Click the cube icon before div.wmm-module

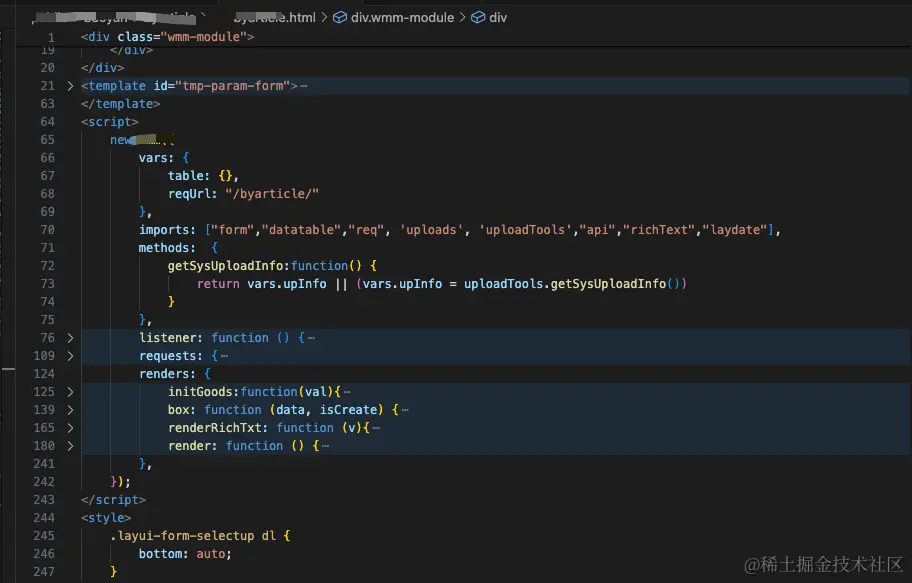[340, 17]
